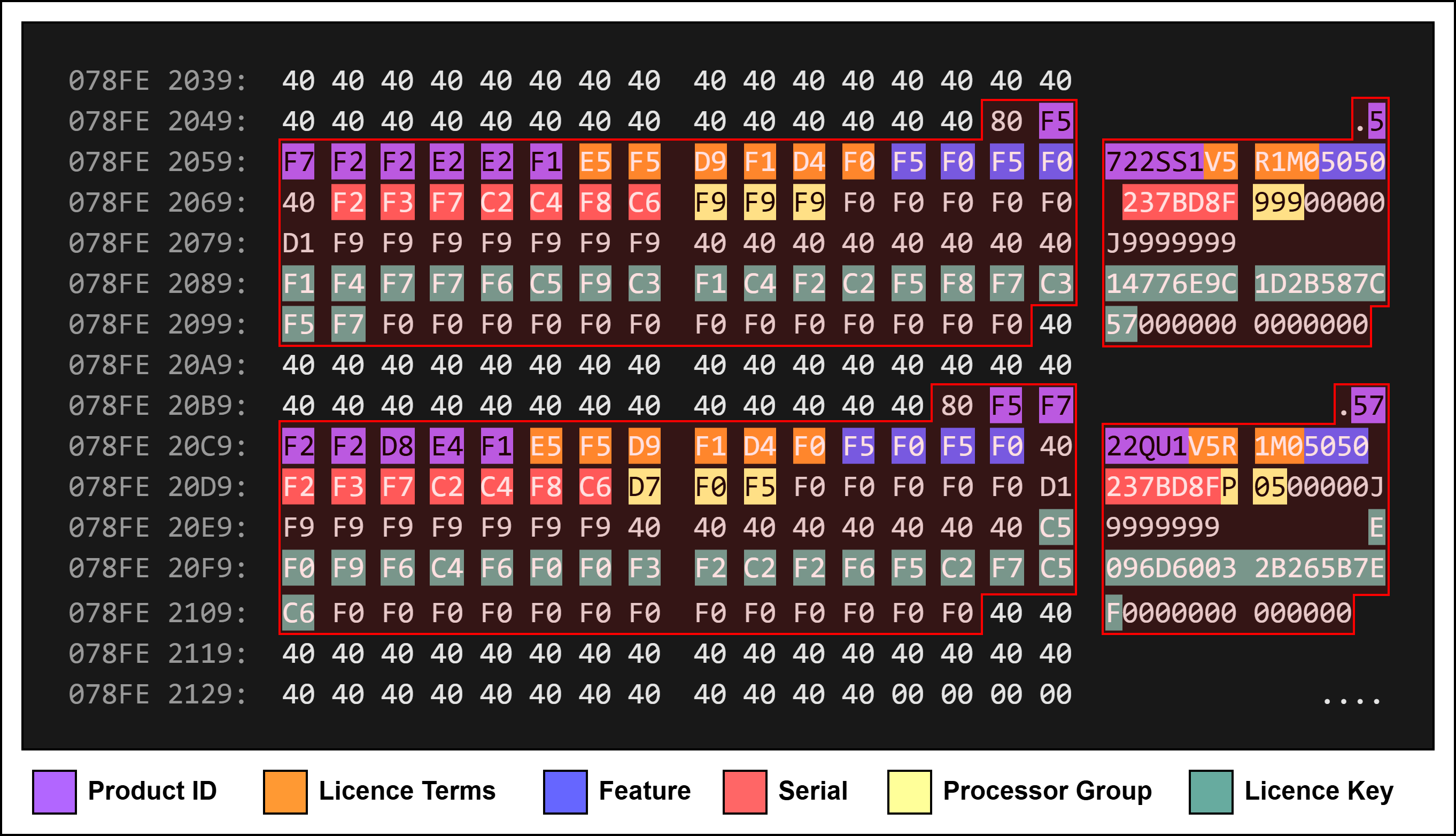Viewport: 1456px width, 836px height.
Task: Click the D1 byte on row 2079
Action: pos(298,243)
